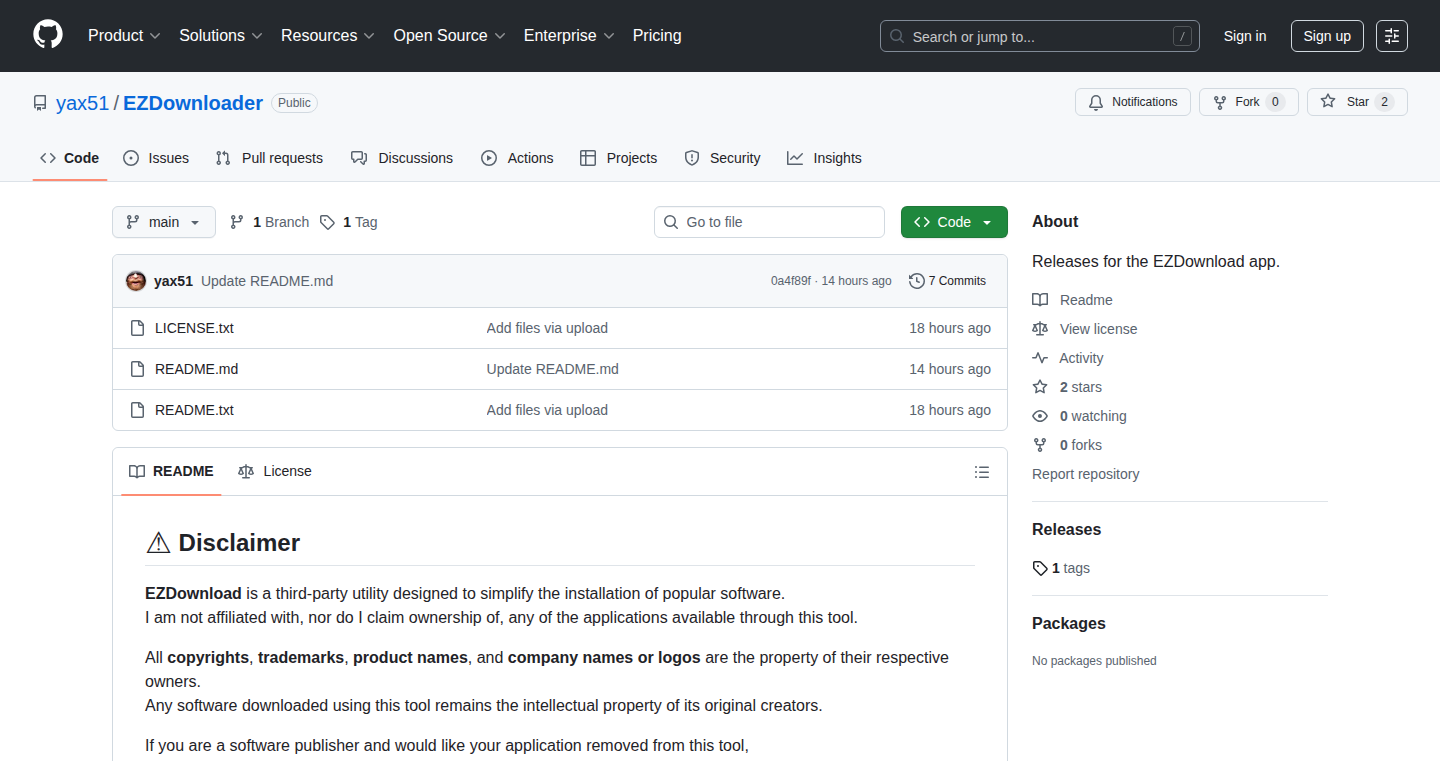Open the main branch selector dropdown
Screen dimensions: 1440x761
coord(164,222)
